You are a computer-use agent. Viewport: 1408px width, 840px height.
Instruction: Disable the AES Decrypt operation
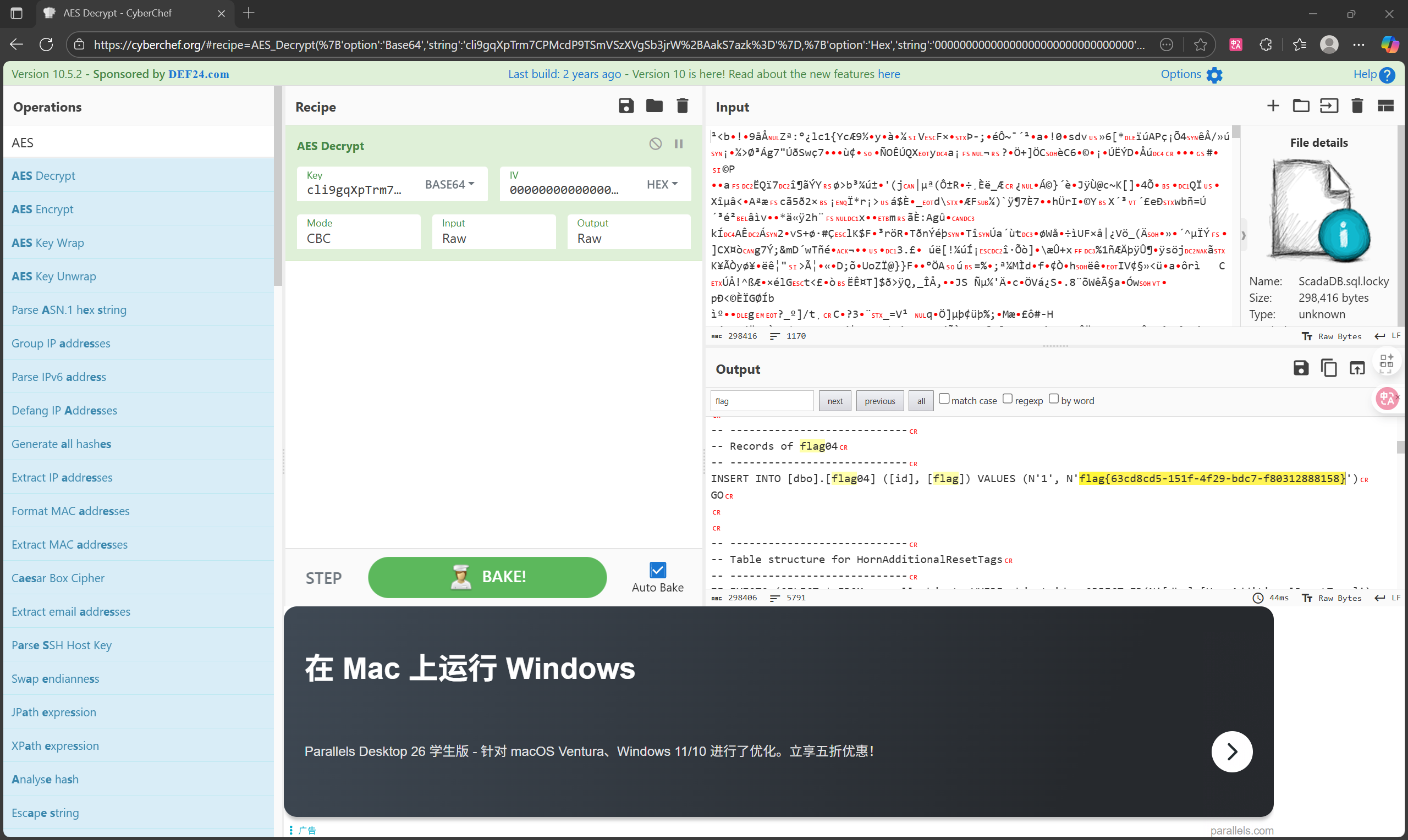pos(655,144)
